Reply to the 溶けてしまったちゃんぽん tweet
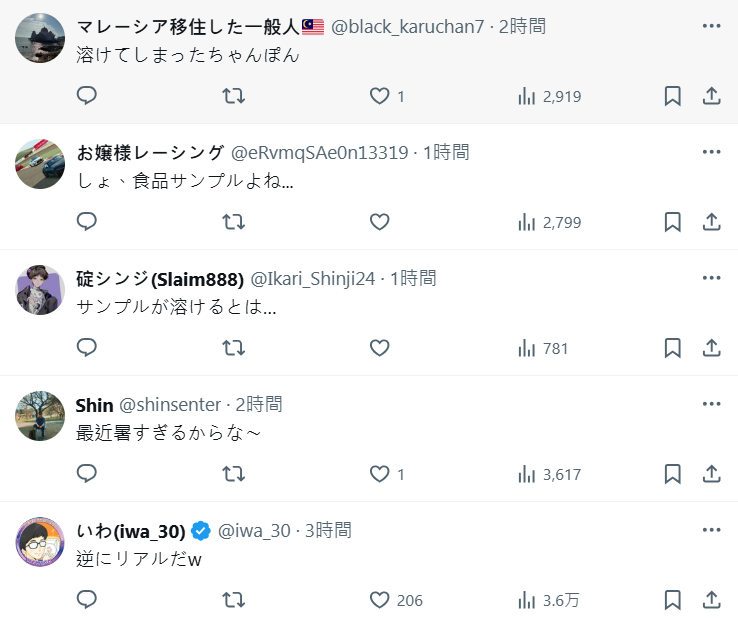The image size is (738, 622). (x=87, y=96)
